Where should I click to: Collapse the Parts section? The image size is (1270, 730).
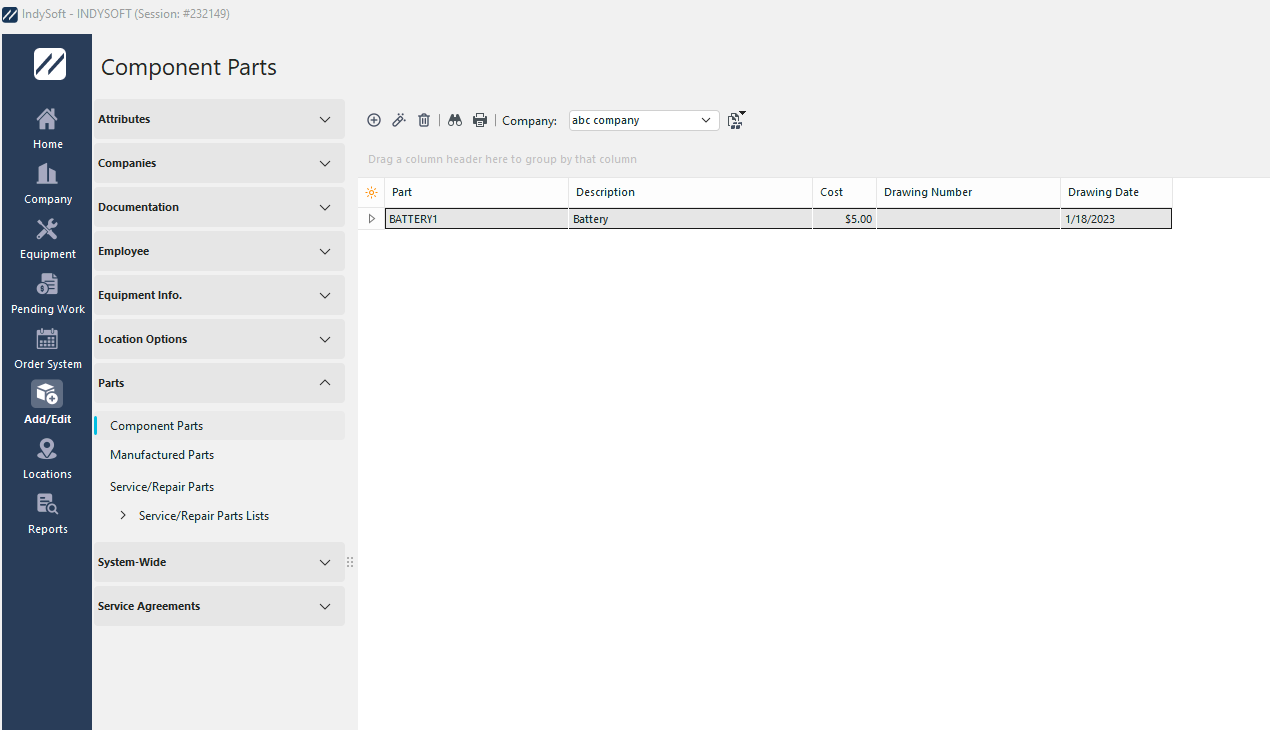click(219, 383)
